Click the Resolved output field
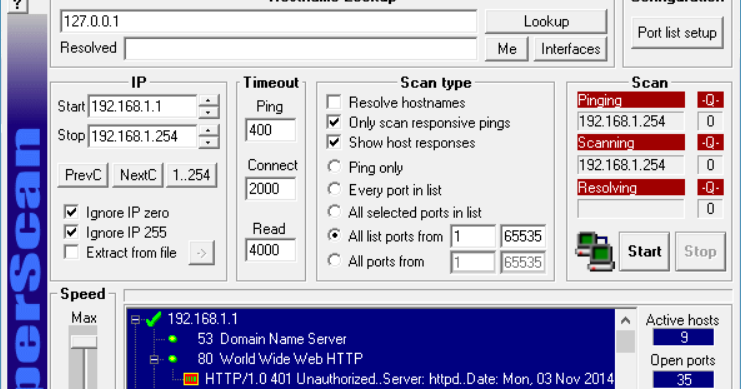This screenshot has width=741, height=389. click(301, 49)
